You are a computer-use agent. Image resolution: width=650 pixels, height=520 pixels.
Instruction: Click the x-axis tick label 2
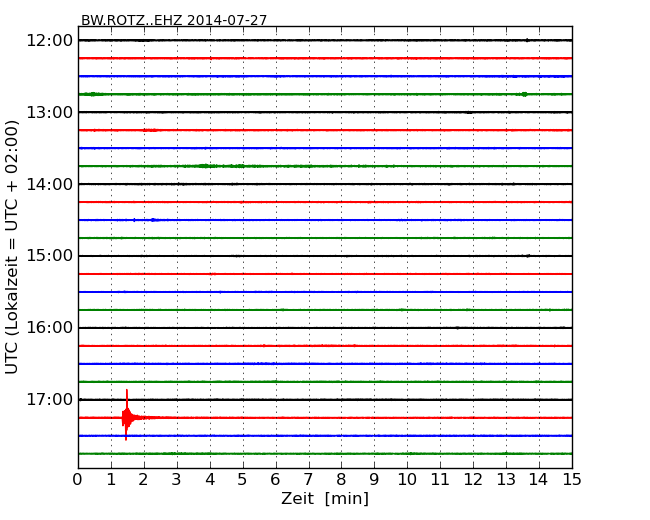pyautogui.click(x=143, y=480)
